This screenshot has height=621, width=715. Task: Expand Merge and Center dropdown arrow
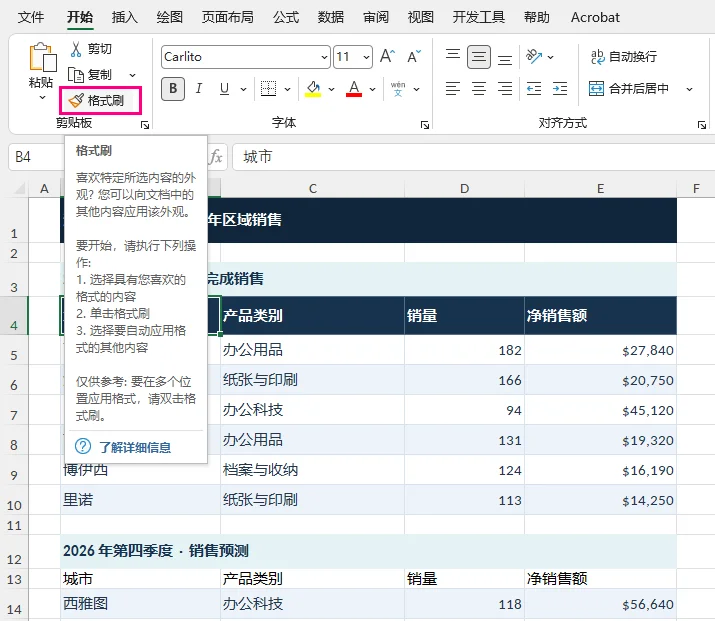tap(689, 89)
